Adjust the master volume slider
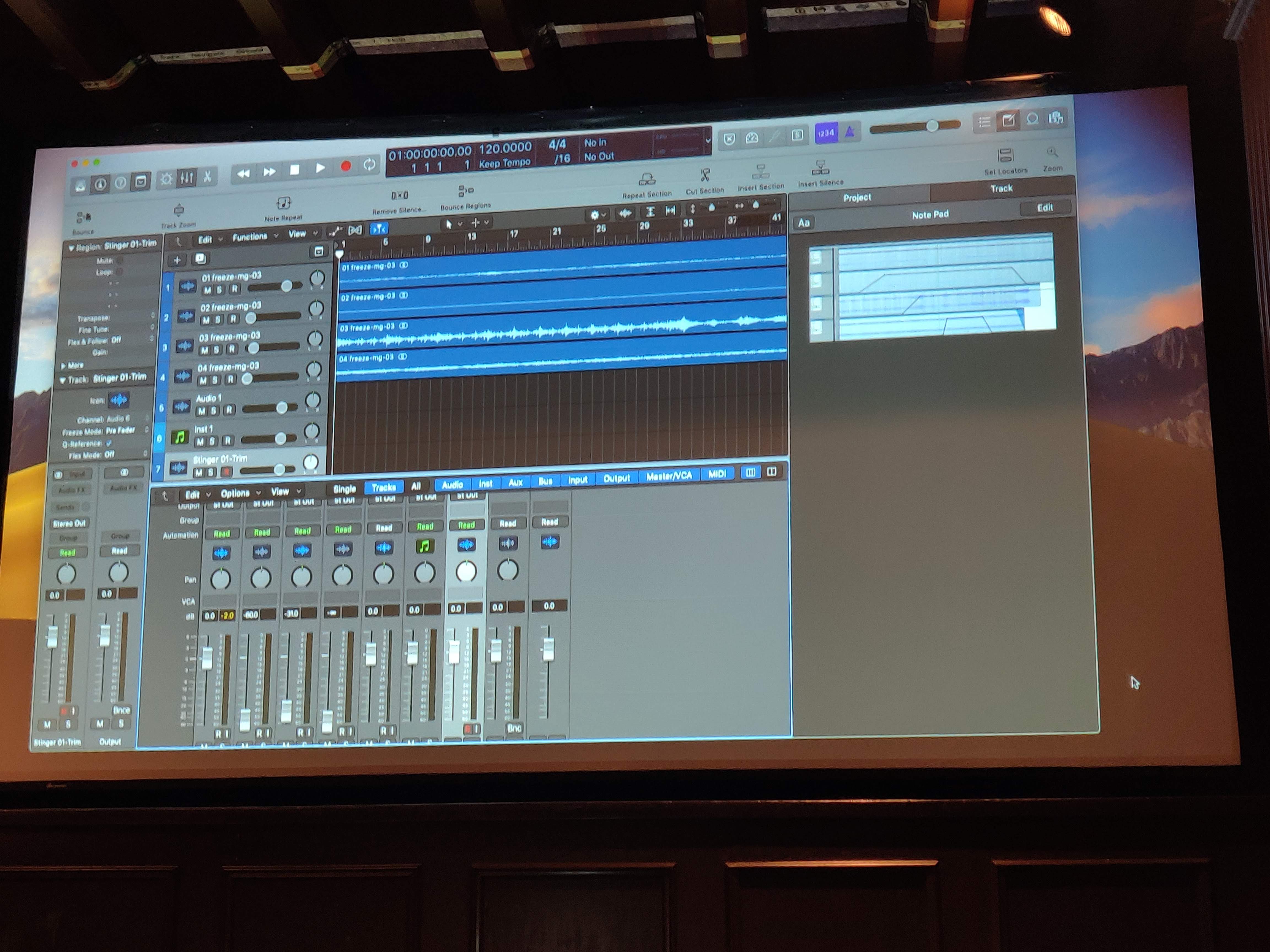 [x=932, y=126]
